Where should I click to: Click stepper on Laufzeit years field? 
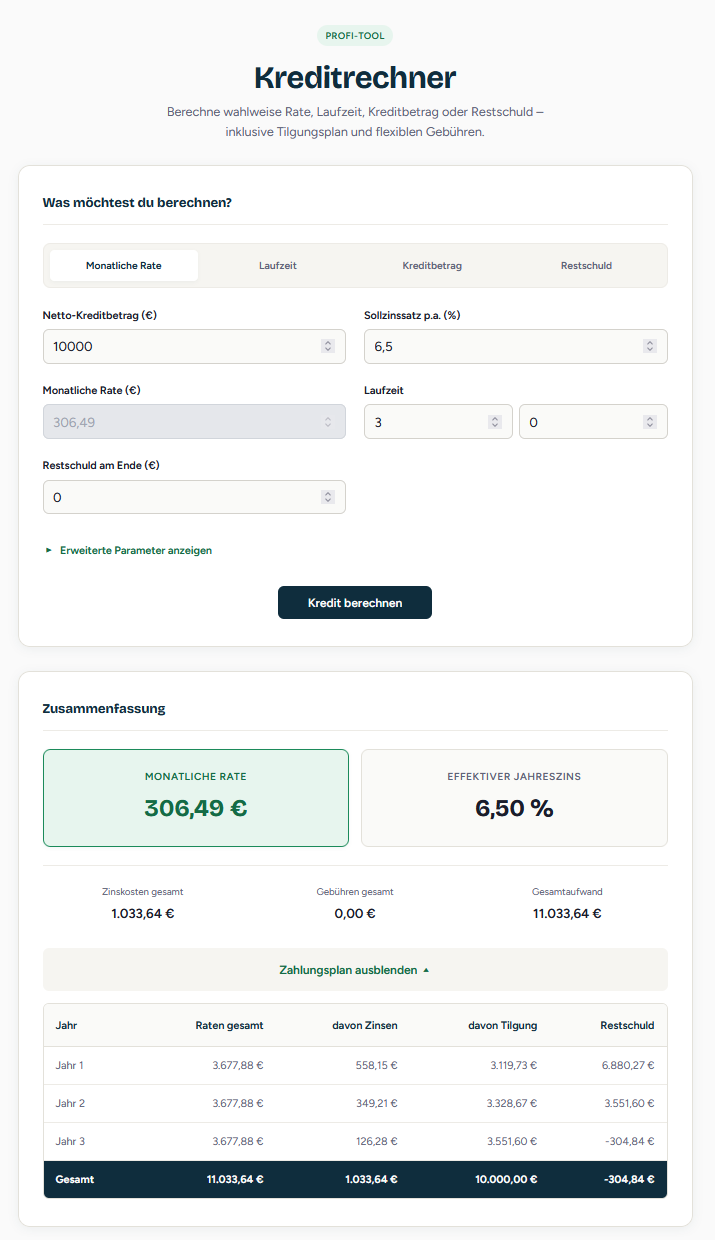(x=494, y=422)
